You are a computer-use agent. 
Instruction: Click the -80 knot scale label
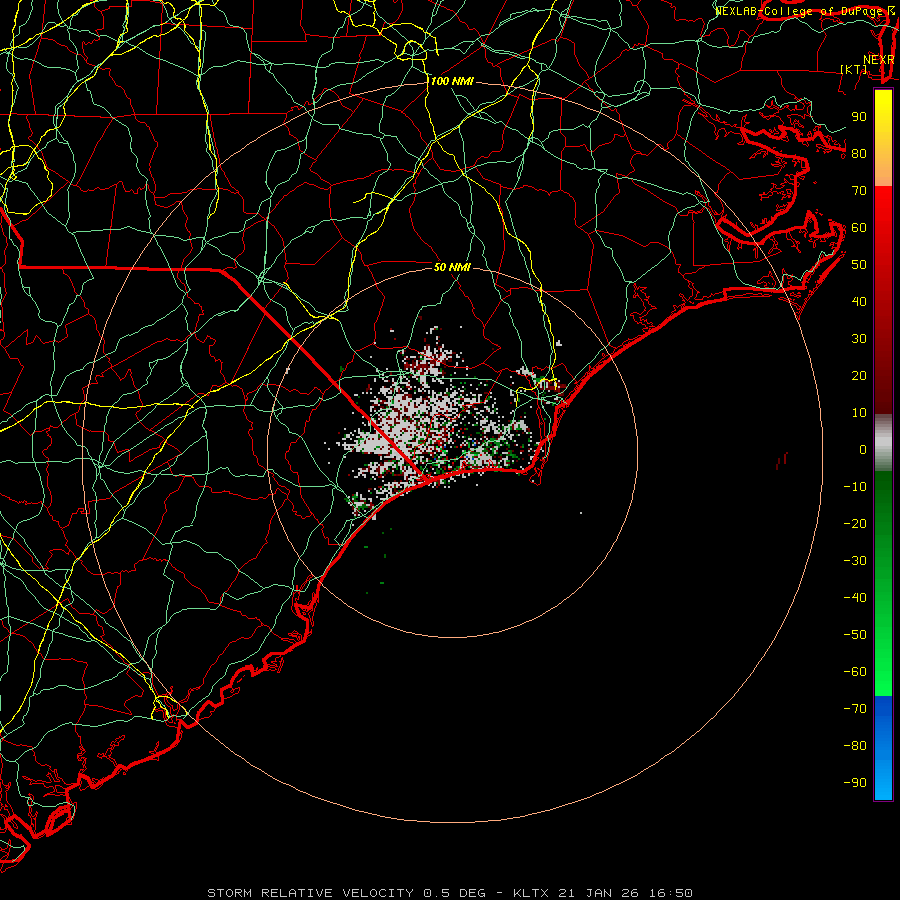(855, 746)
